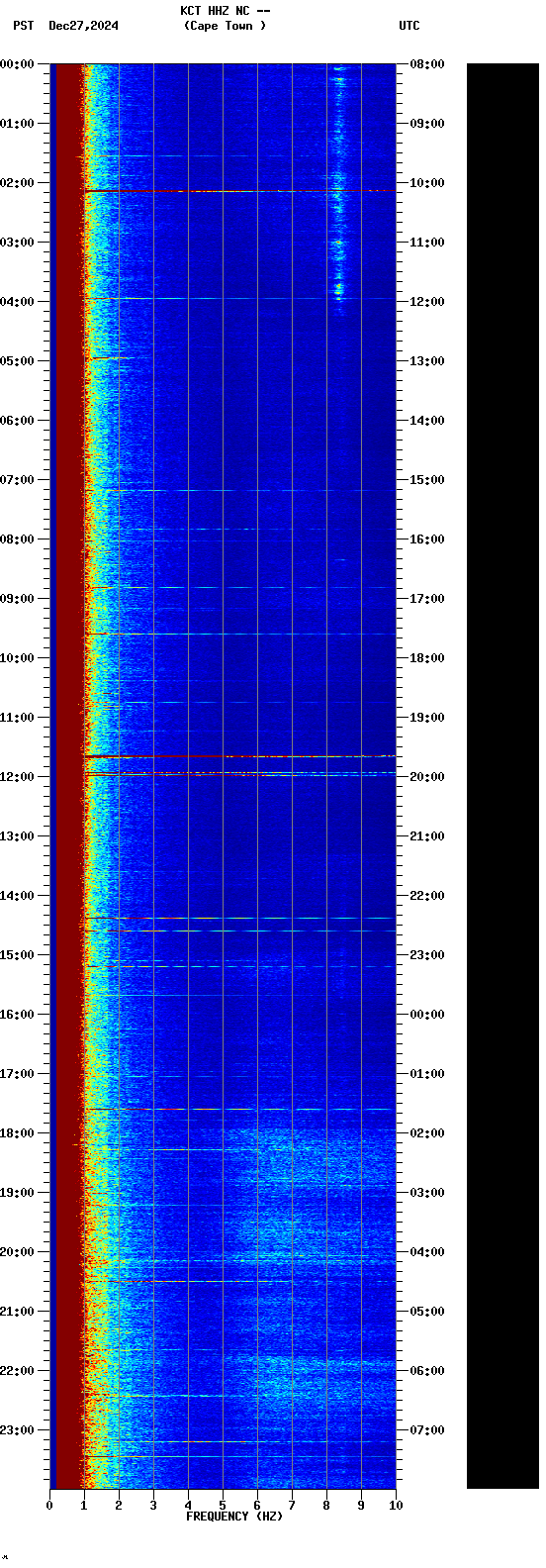This screenshot has height=1568, width=546.
Task: Click the PST time zone label
Action: point(24,26)
